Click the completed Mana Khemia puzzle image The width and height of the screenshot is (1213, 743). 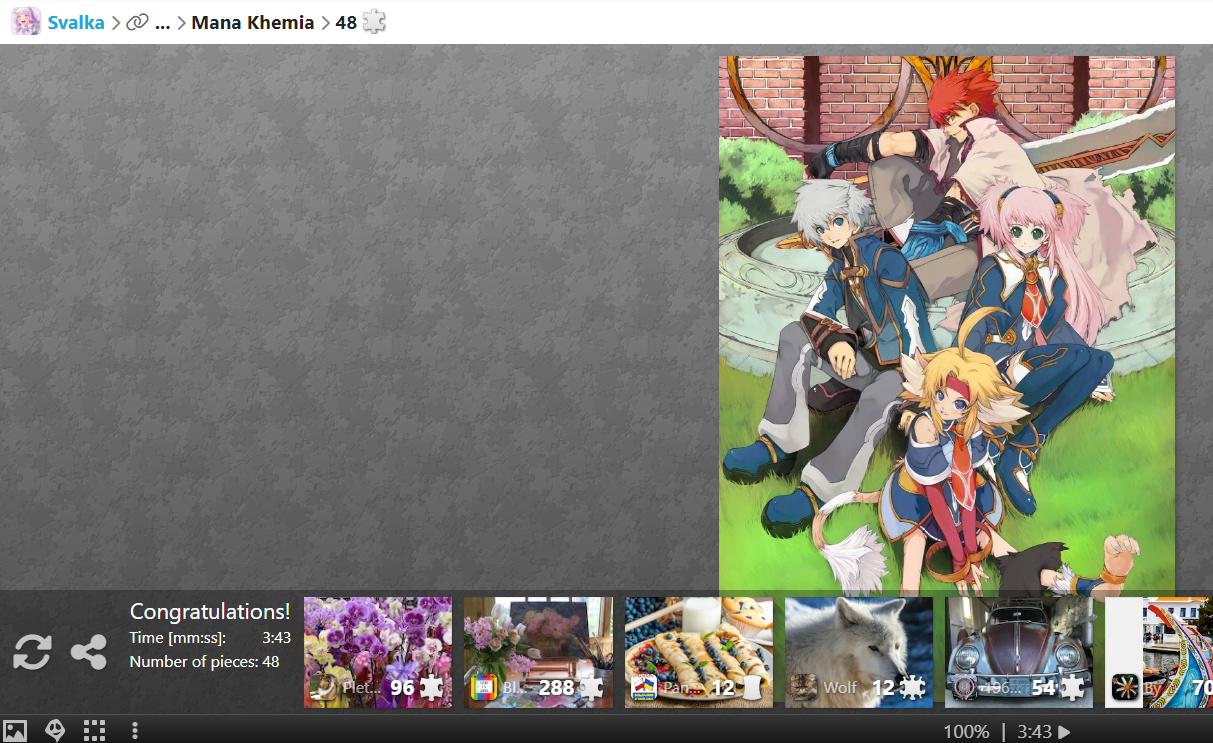click(947, 326)
